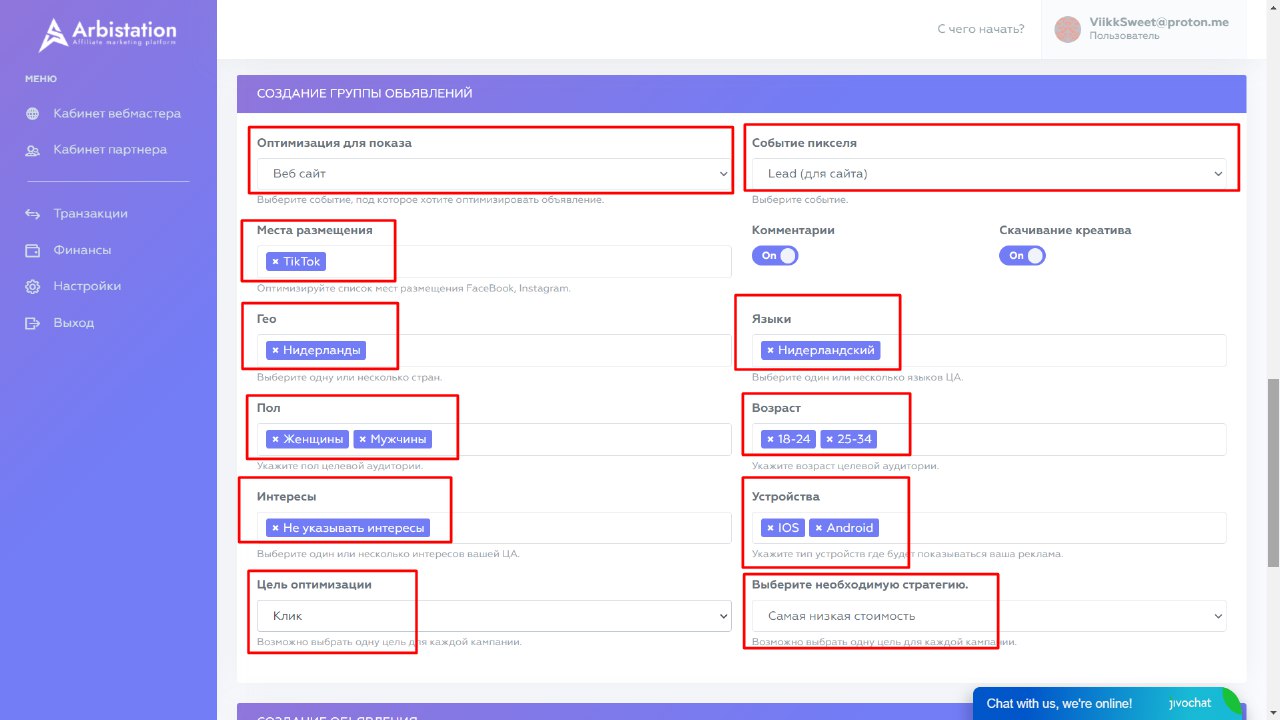Screen dimensions: 1280x720
Task: Click the gear icon beside Настройки
Action: coord(33,287)
